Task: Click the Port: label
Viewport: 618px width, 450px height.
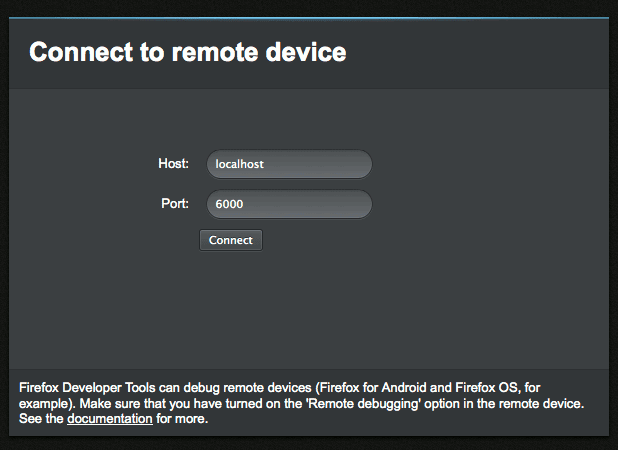Action: click(175, 203)
